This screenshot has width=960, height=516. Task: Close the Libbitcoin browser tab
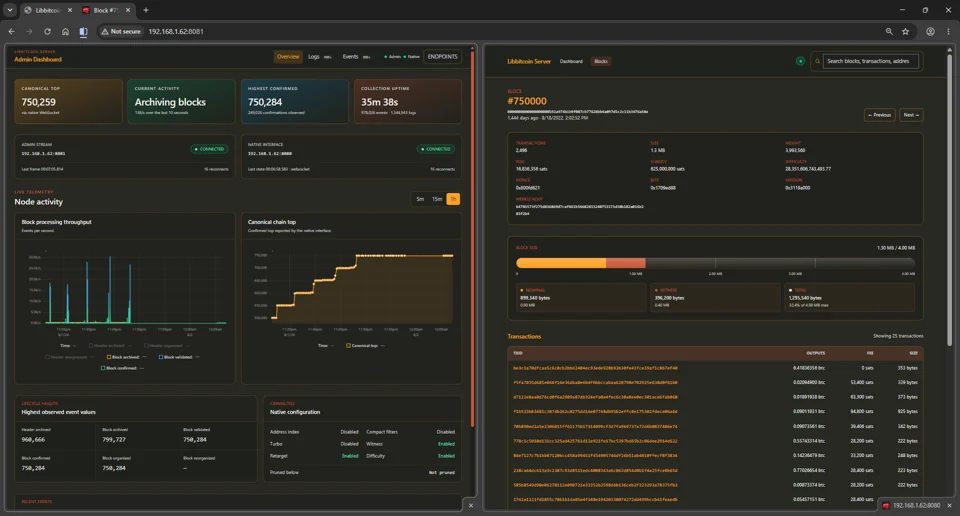pyautogui.click(x=69, y=10)
